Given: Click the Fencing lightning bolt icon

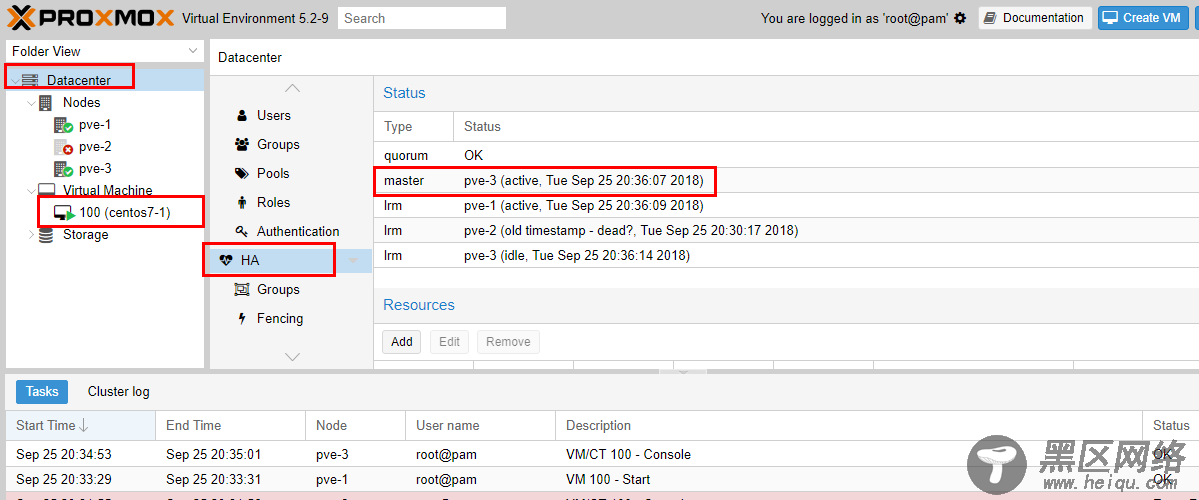Looking at the screenshot, I should (242, 319).
